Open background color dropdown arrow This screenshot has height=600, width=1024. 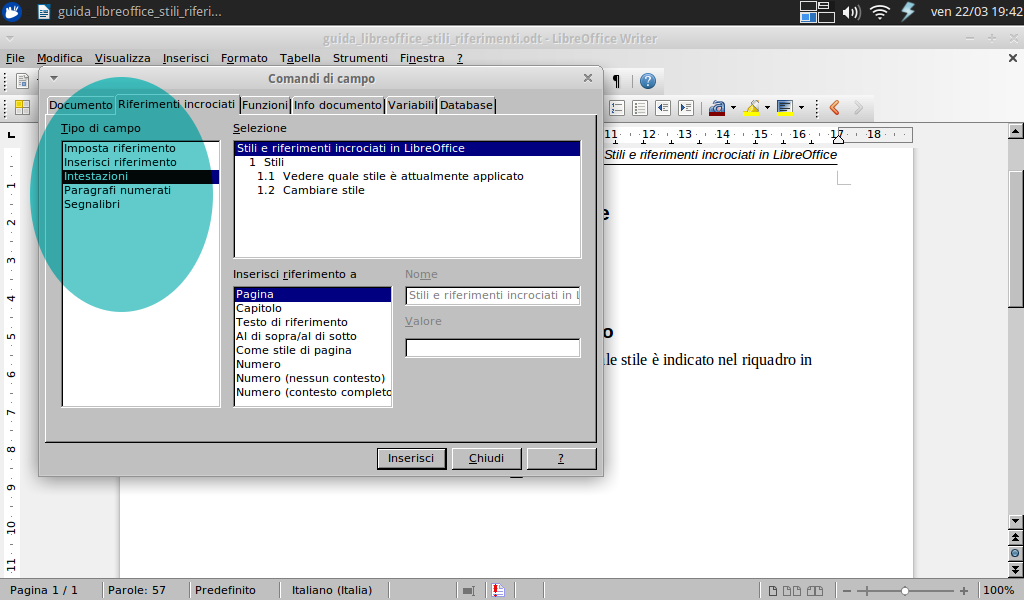[x=801, y=108]
